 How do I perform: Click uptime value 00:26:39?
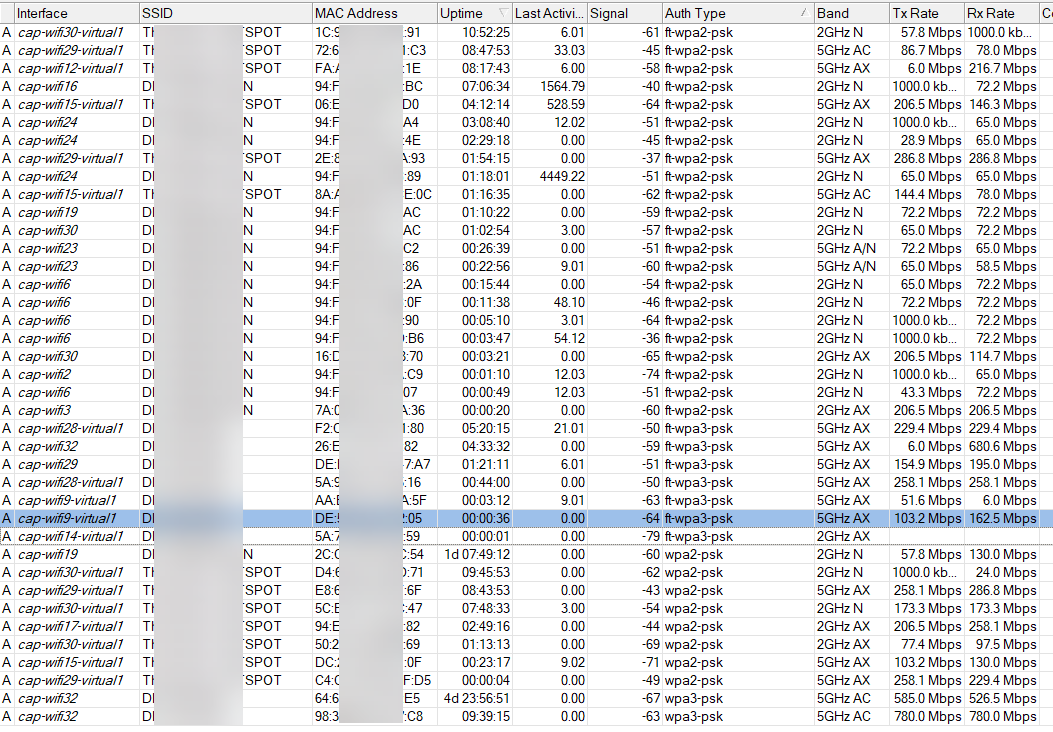pos(486,248)
